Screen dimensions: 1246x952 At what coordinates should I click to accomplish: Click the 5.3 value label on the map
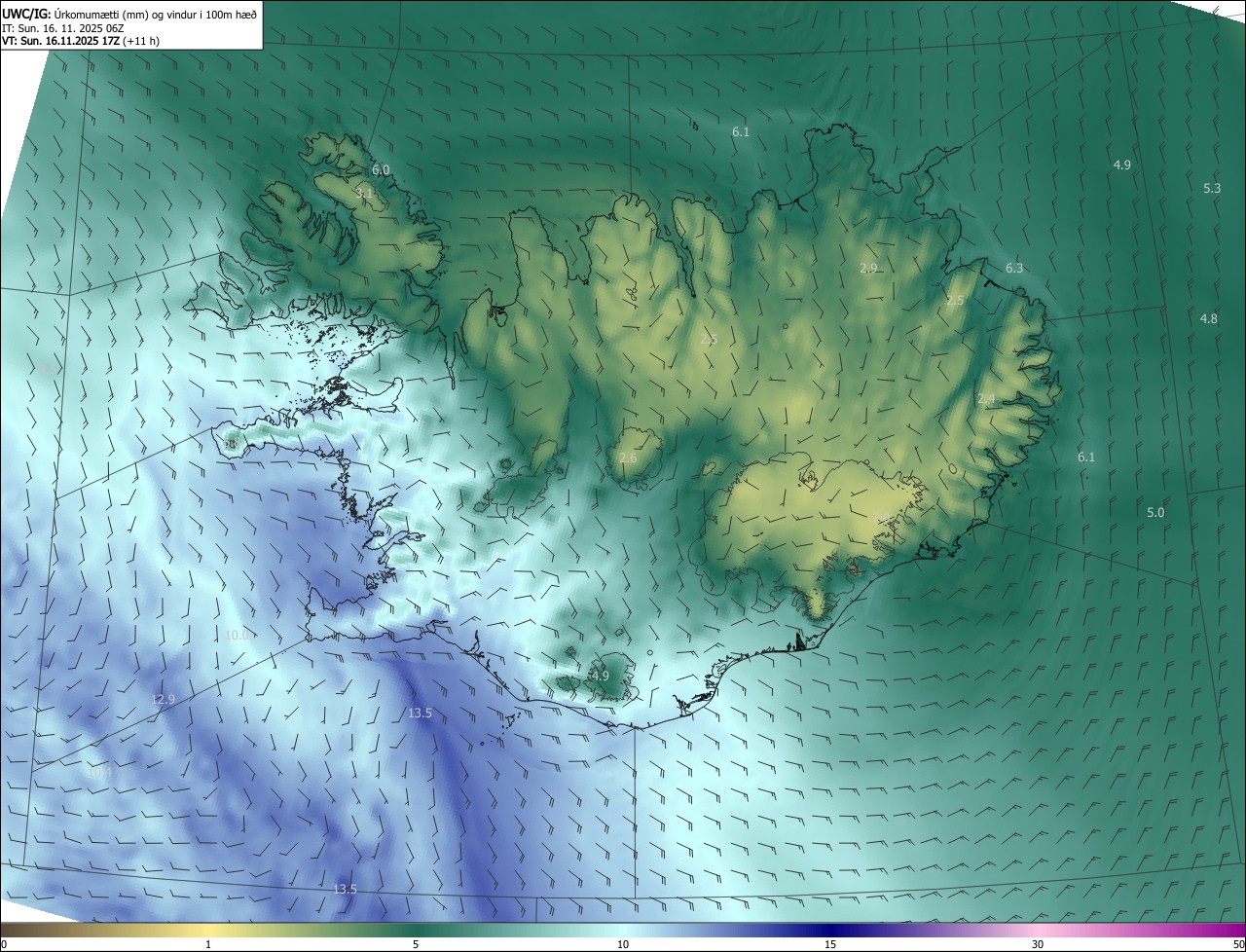tap(1212, 188)
